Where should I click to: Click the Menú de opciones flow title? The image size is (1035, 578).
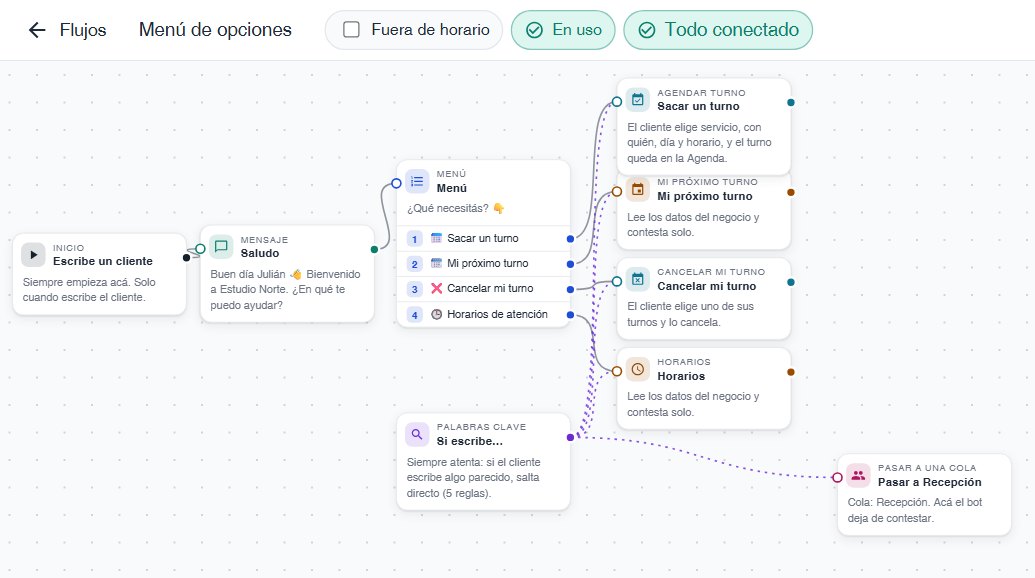[x=215, y=30]
